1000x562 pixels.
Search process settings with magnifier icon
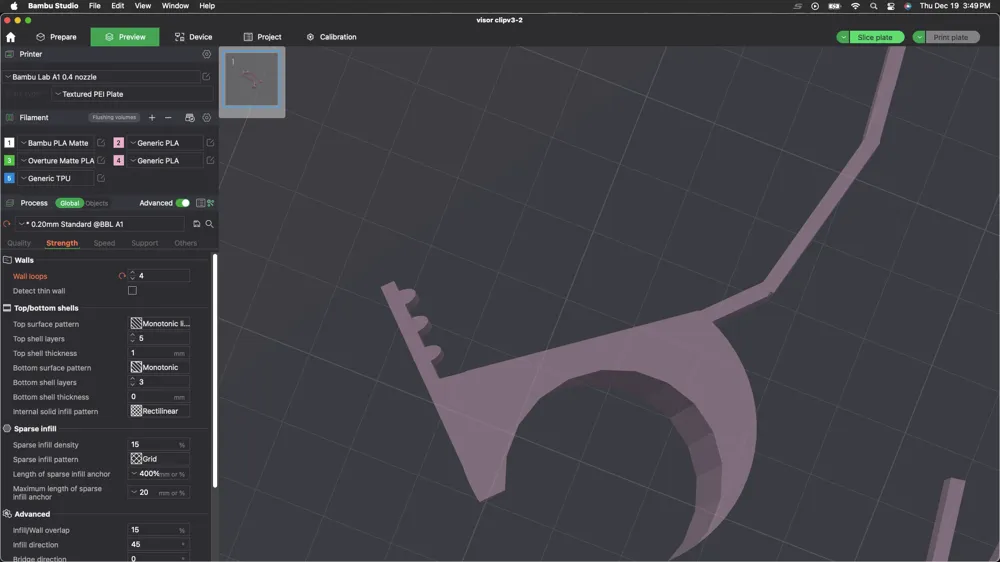(x=209, y=224)
